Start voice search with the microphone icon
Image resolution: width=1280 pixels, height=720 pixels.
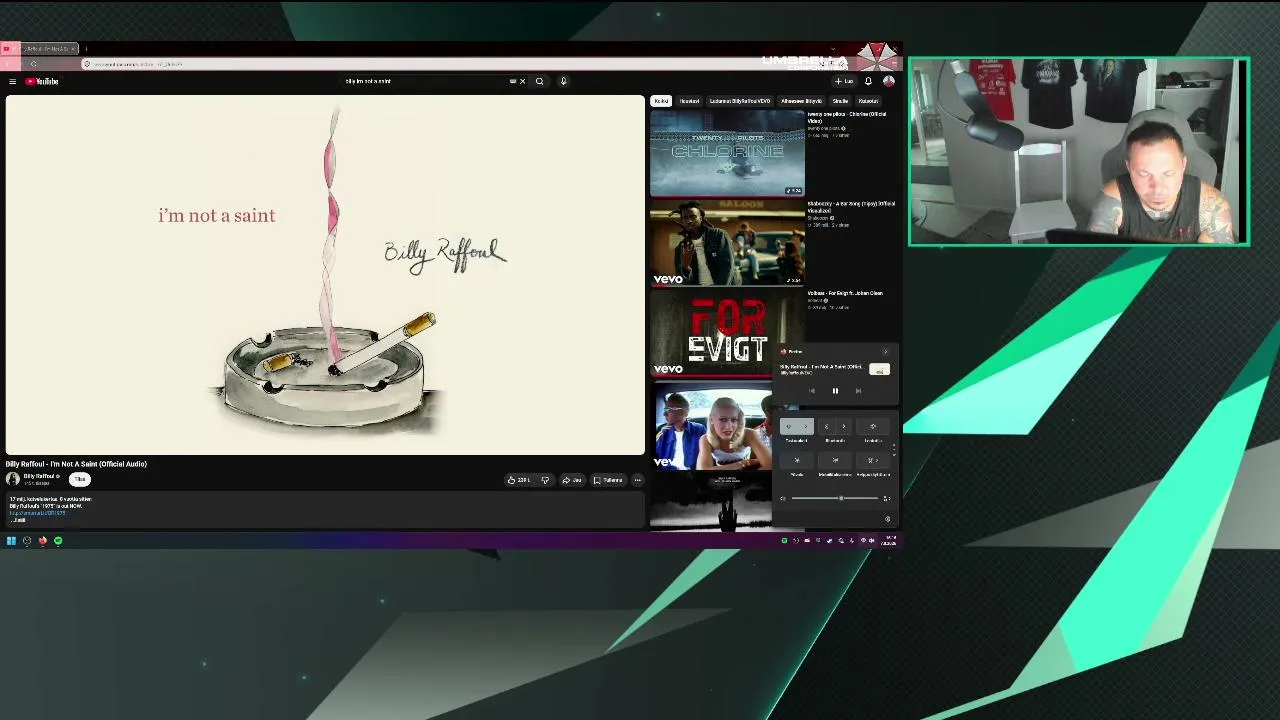[563, 82]
